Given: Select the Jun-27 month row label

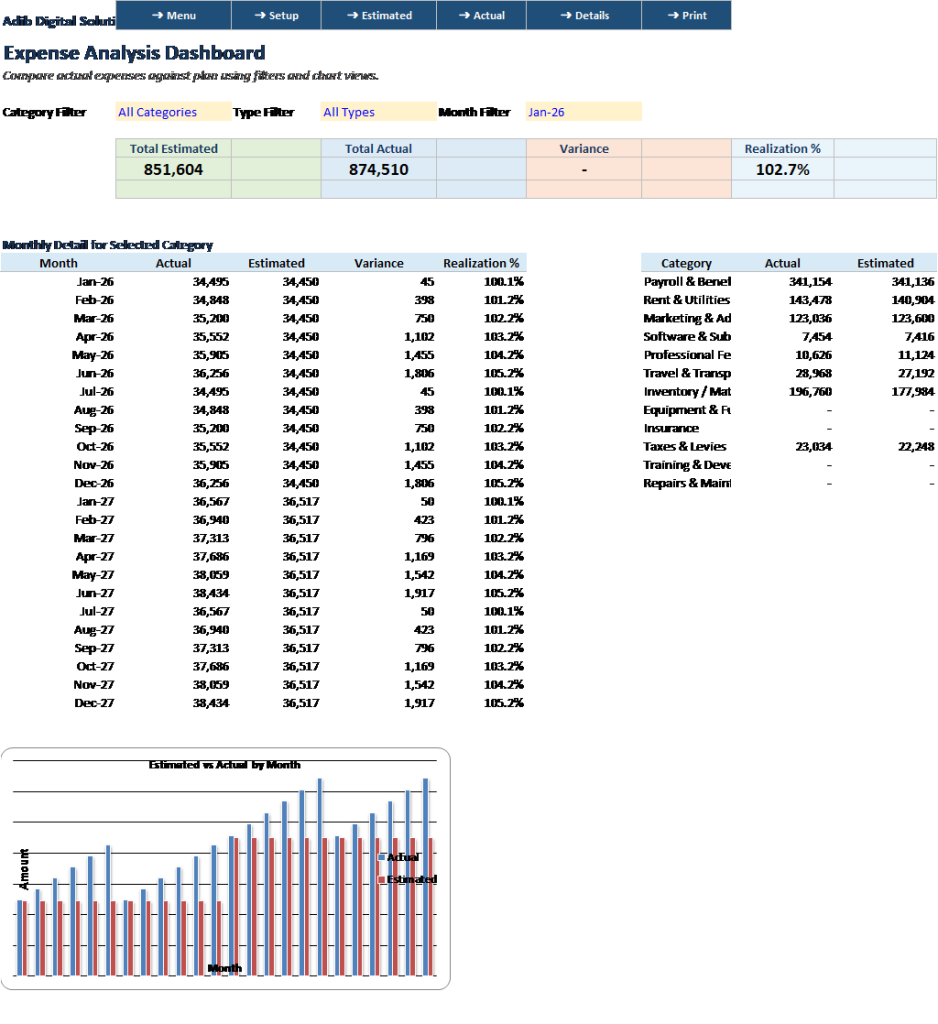Looking at the screenshot, I should pos(95,592).
